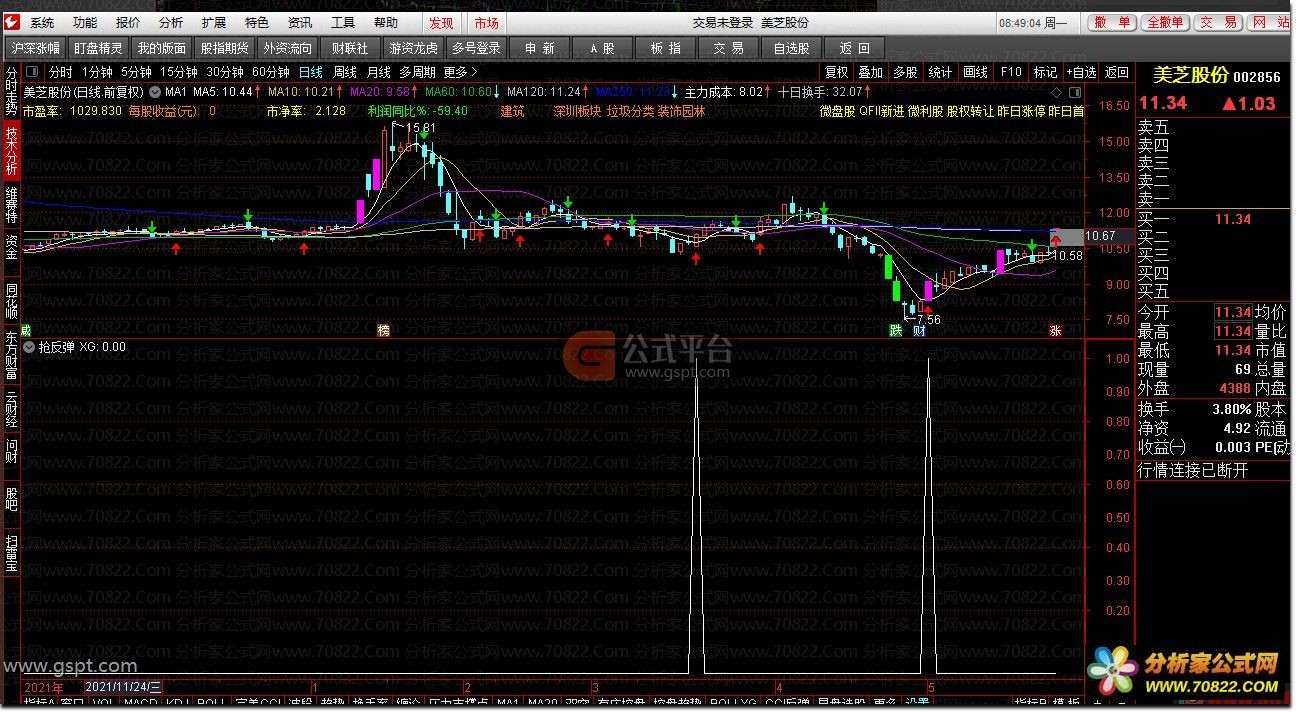Open the 报价 menu
Viewport: 1296px width, 712px height.
pyautogui.click(x=128, y=22)
